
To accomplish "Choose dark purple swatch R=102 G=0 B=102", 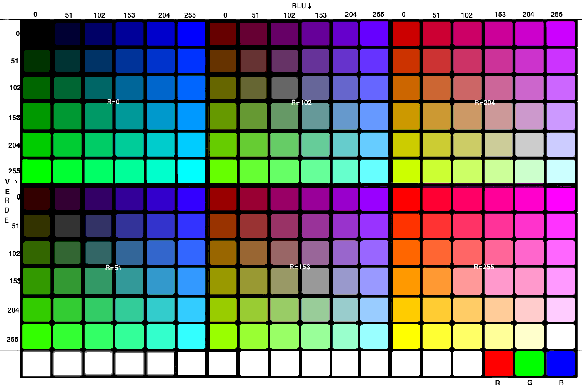I will tap(284, 34).
